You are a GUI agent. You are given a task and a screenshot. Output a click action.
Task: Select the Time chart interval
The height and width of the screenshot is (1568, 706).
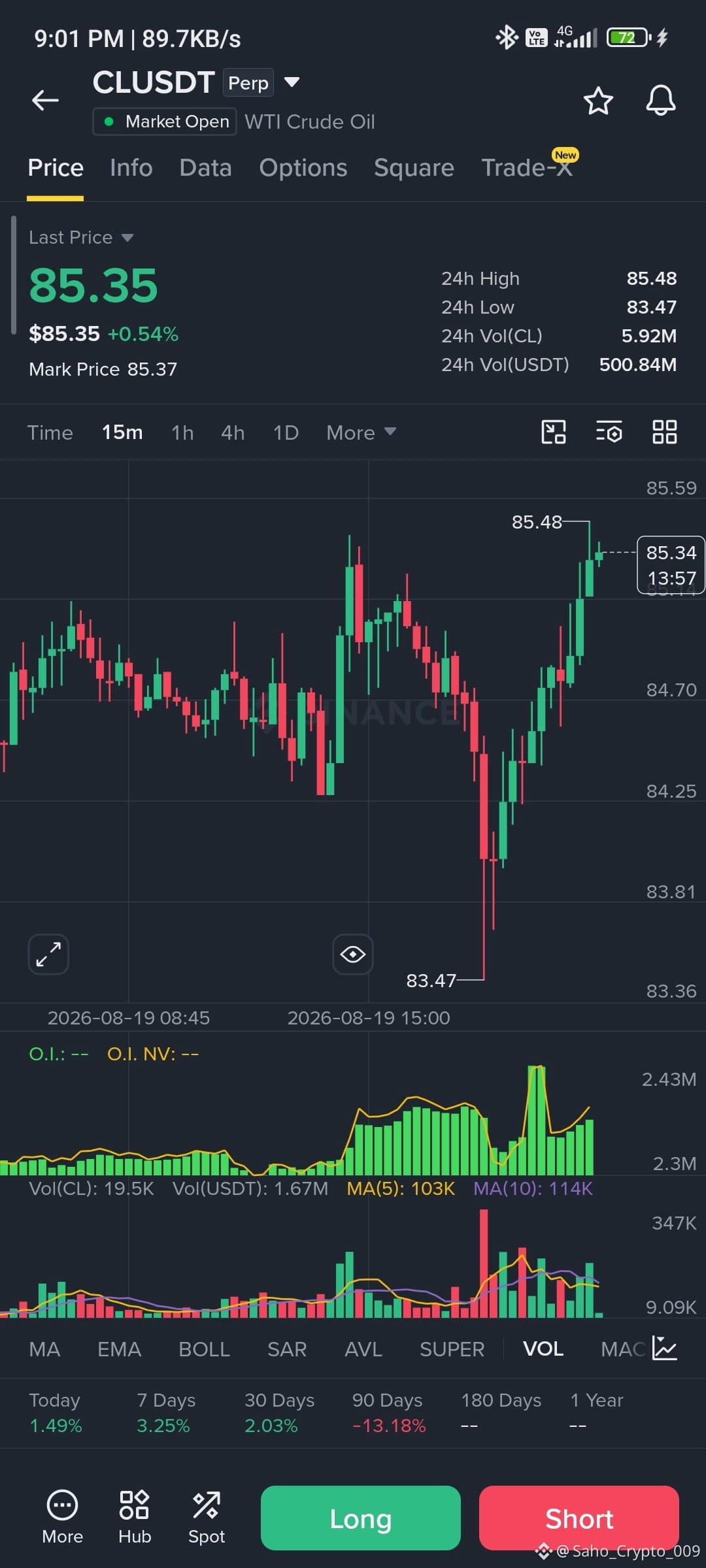coord(50,433)
